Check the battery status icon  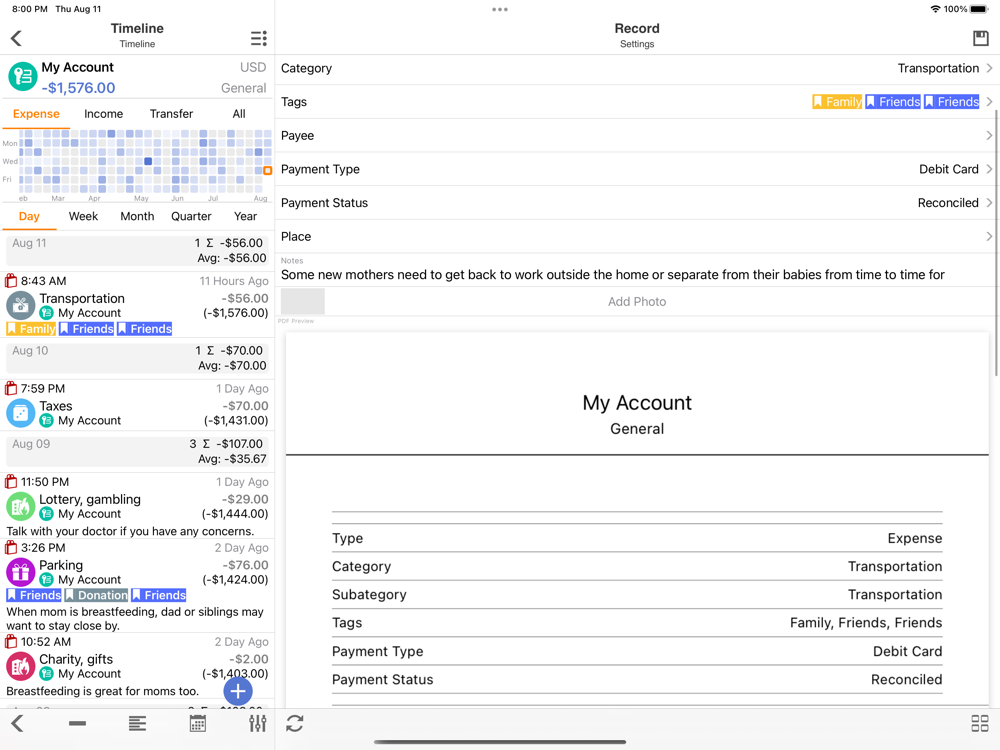(980, 9)
